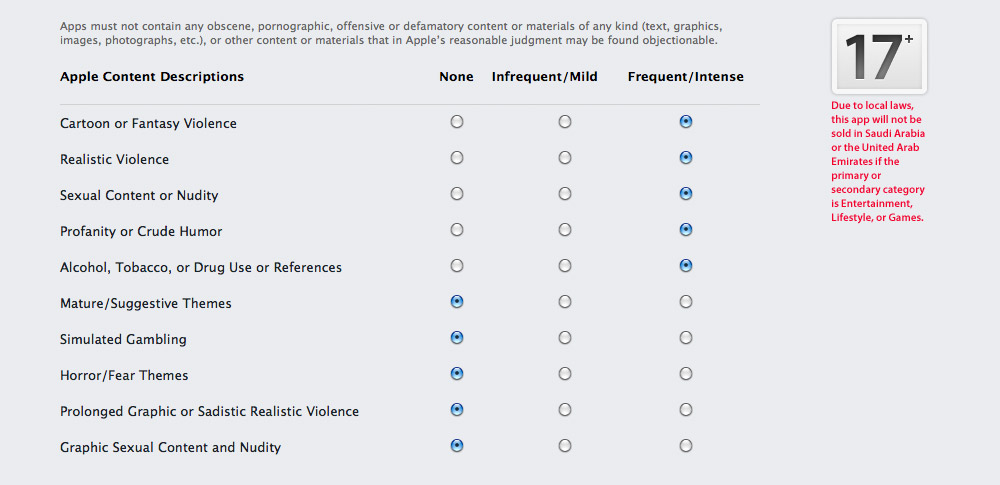The width and height of the screenshot is (1000, 485).
Task: Set Realistic Violence to Infrequent/Mild
Action: pos(565,158)
